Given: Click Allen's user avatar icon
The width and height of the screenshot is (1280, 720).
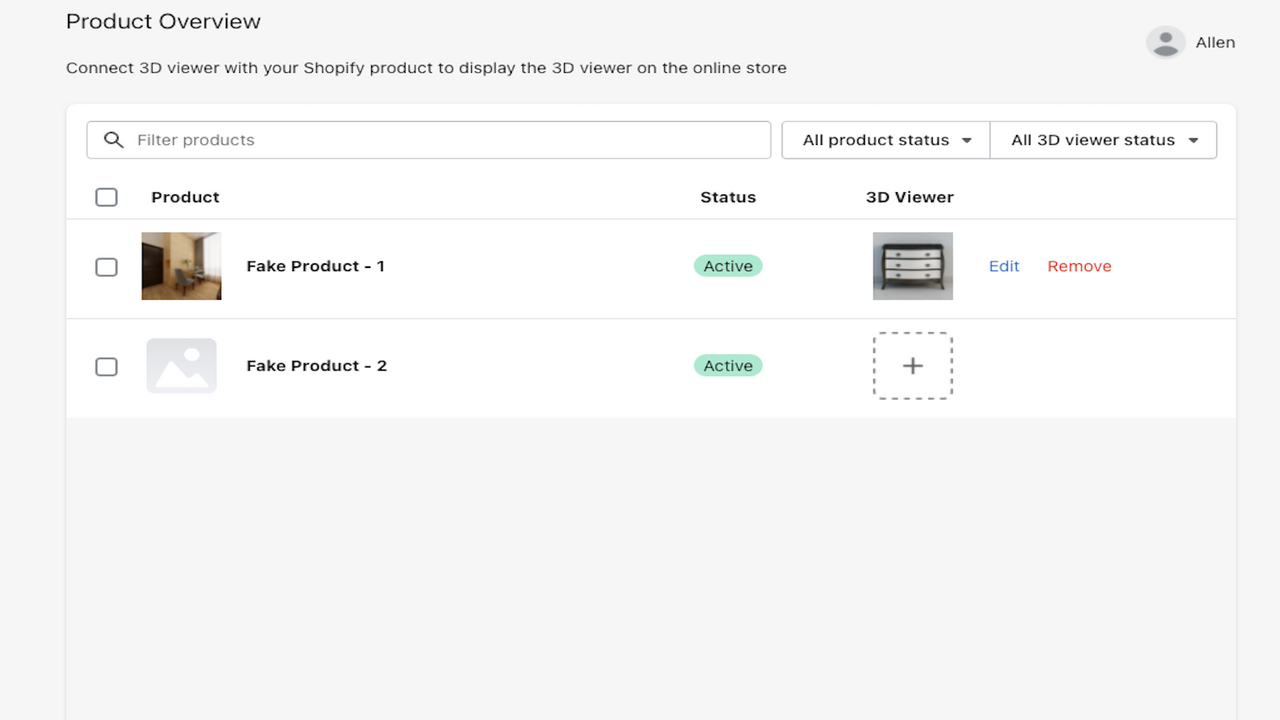Looking at the screenshot, I should click(x=1165, y=42).
